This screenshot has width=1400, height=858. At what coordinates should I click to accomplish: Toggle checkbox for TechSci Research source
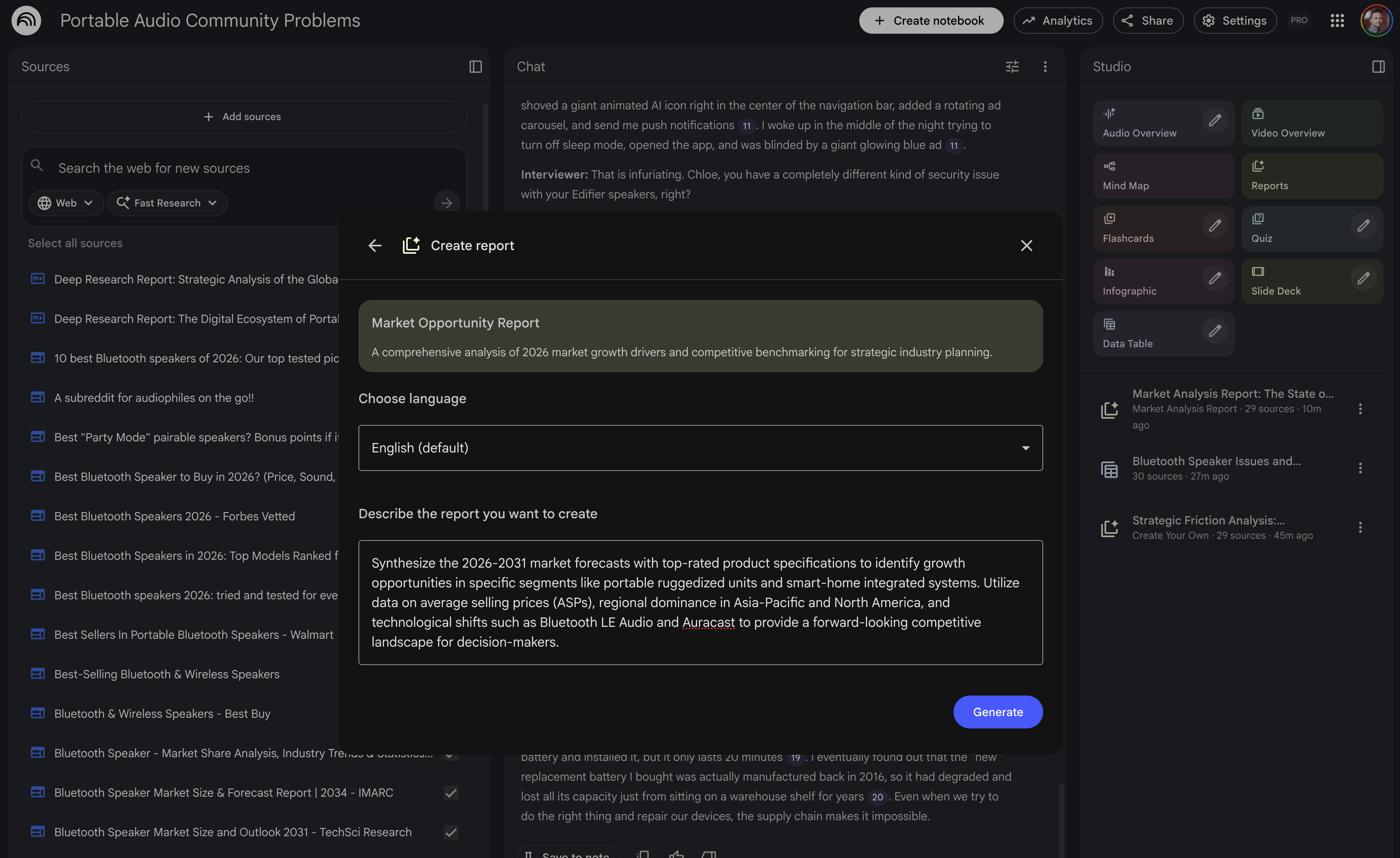point(451,832)
